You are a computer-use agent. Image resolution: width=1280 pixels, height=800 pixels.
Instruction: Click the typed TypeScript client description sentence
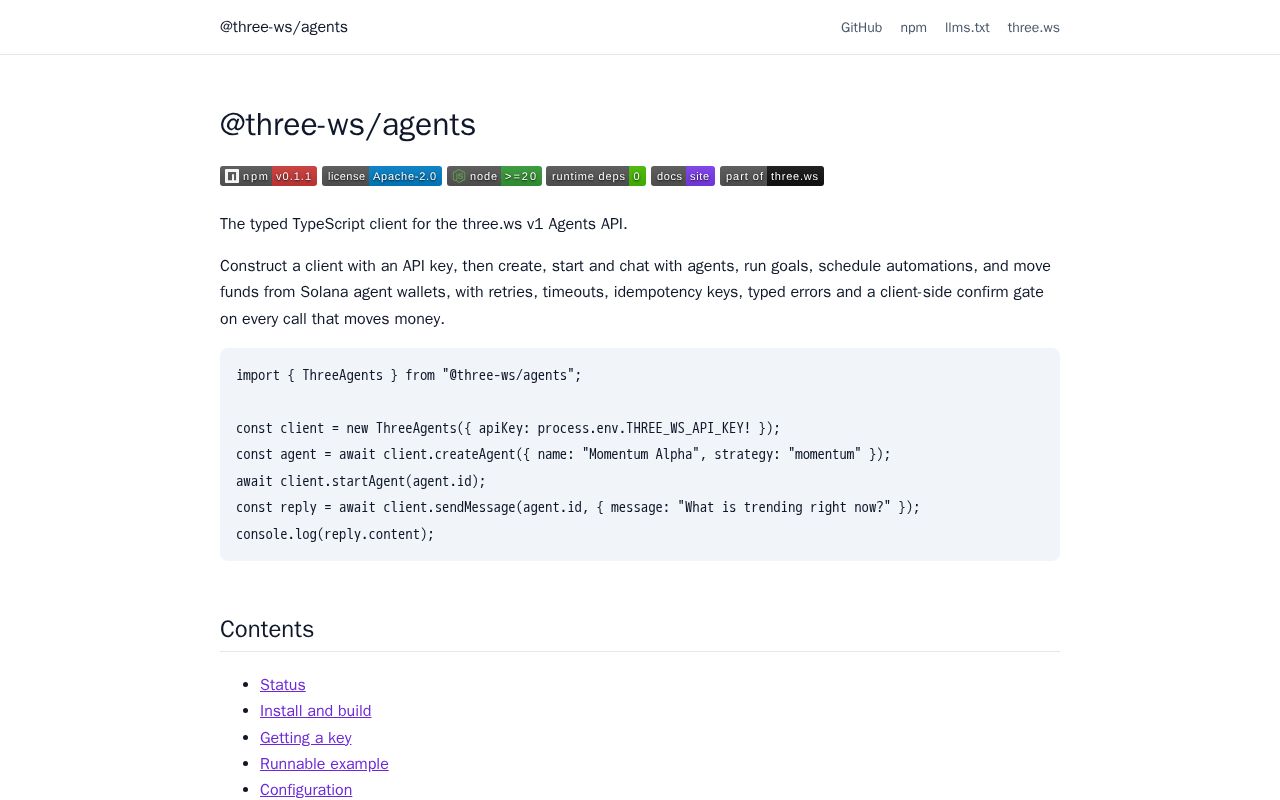[424, 223]
